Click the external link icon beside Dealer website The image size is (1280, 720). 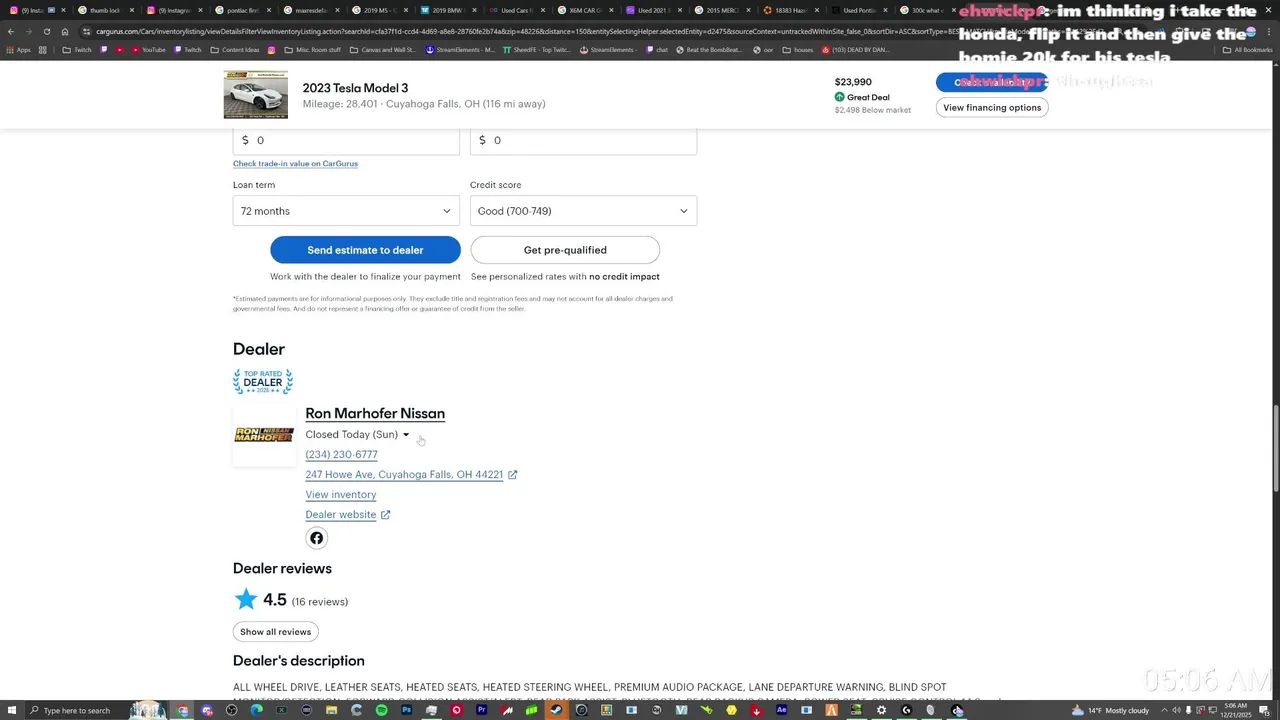click(x=385, y=515)
